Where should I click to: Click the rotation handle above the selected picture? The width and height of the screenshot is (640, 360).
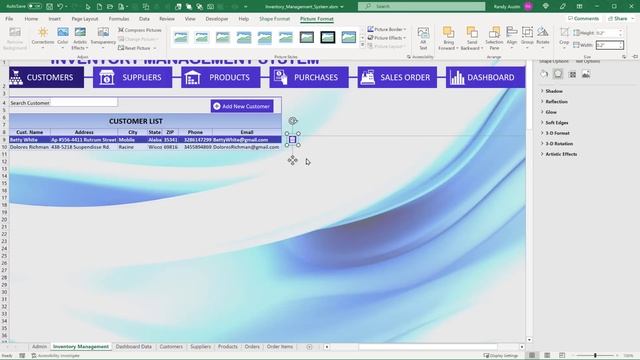pyautogui.click(x=293, y=121)
